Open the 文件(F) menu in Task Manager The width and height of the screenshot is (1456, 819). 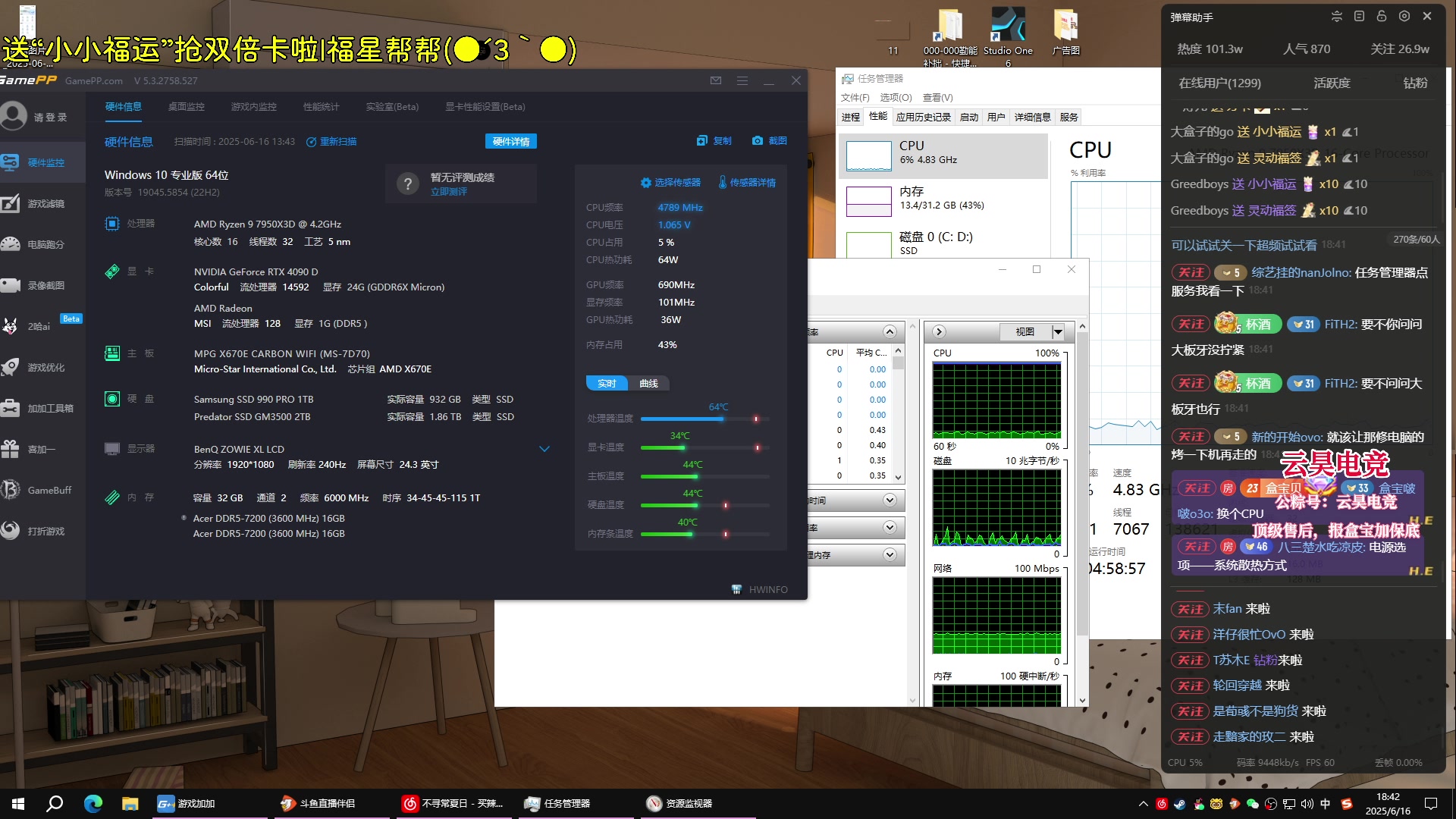click(x=855, y=98)
